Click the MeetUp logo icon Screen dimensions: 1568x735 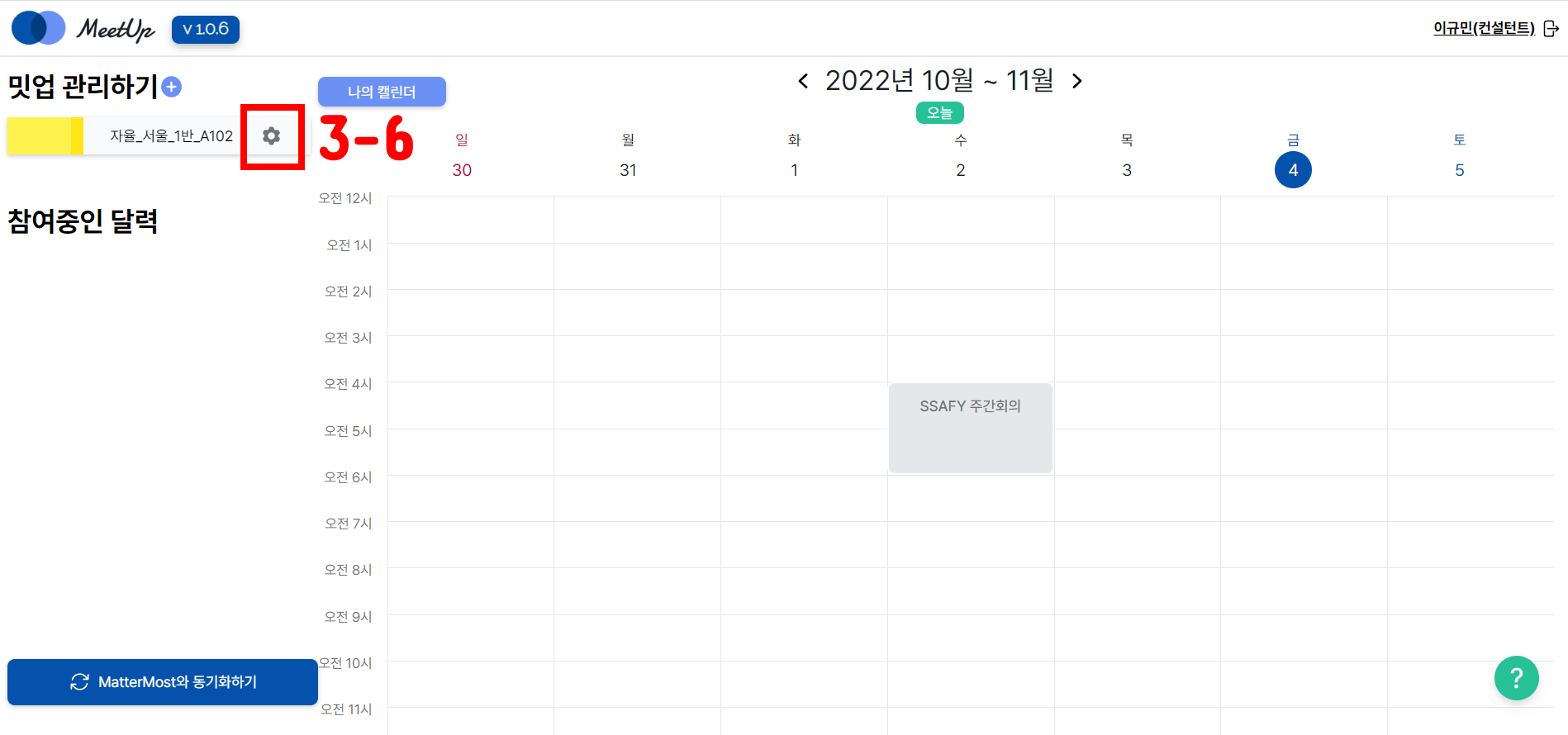(39, 28)
